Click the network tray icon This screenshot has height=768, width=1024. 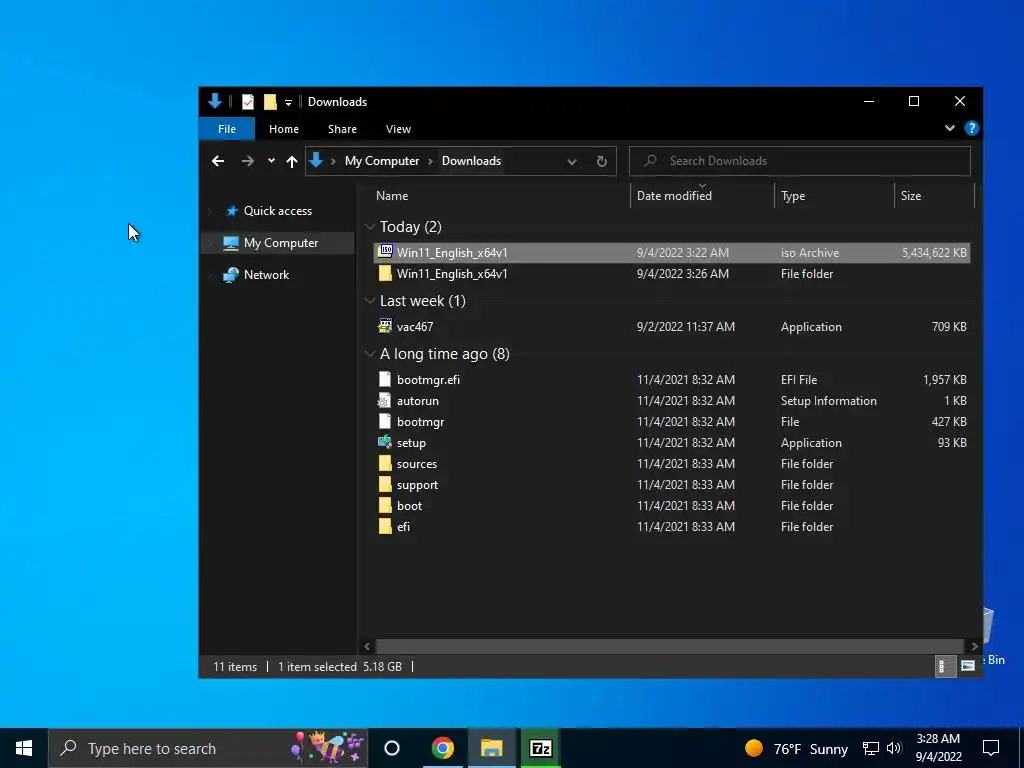[x=871, y=748]
